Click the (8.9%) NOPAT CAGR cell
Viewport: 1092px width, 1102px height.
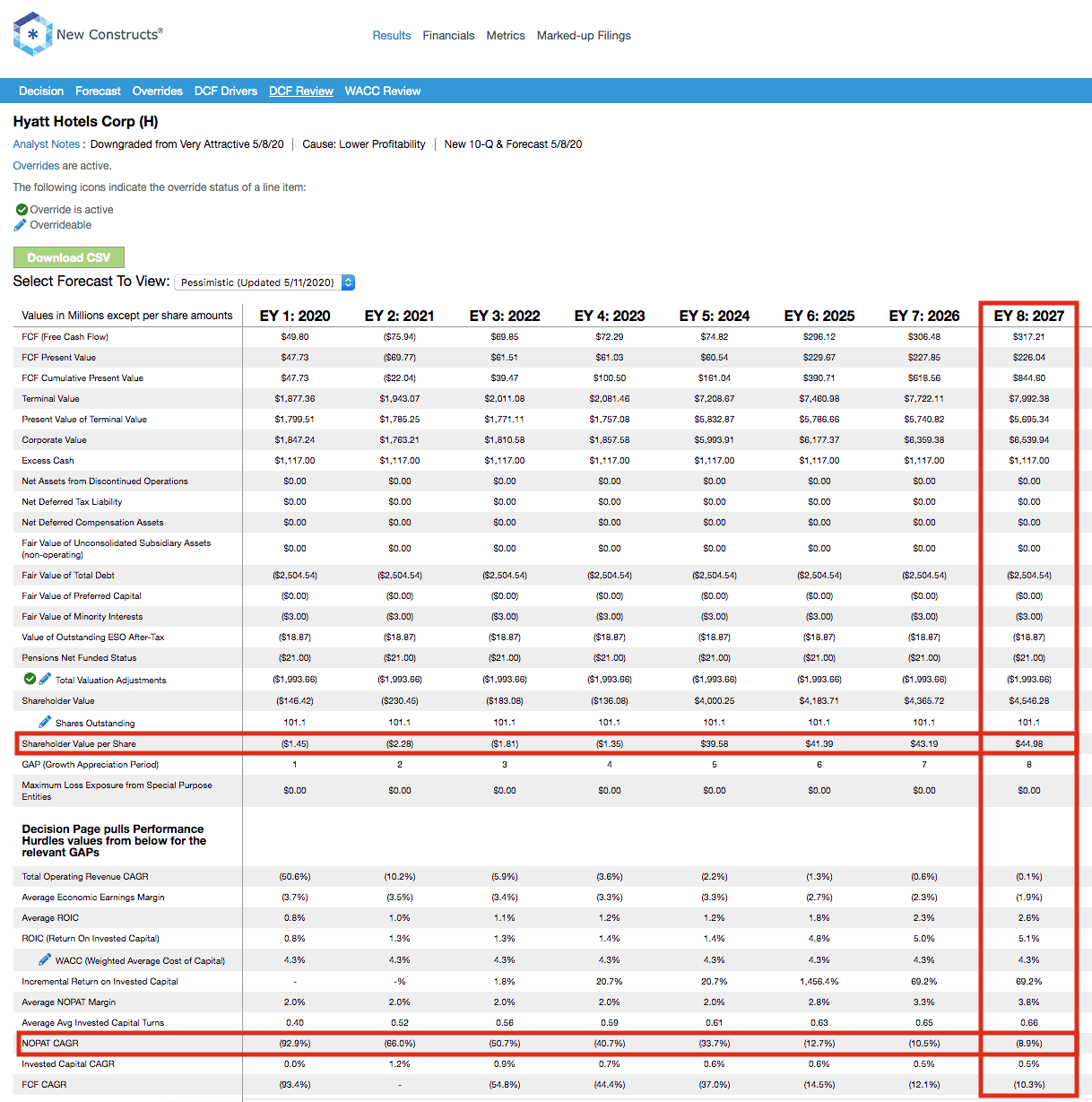coord(1029,1044)
